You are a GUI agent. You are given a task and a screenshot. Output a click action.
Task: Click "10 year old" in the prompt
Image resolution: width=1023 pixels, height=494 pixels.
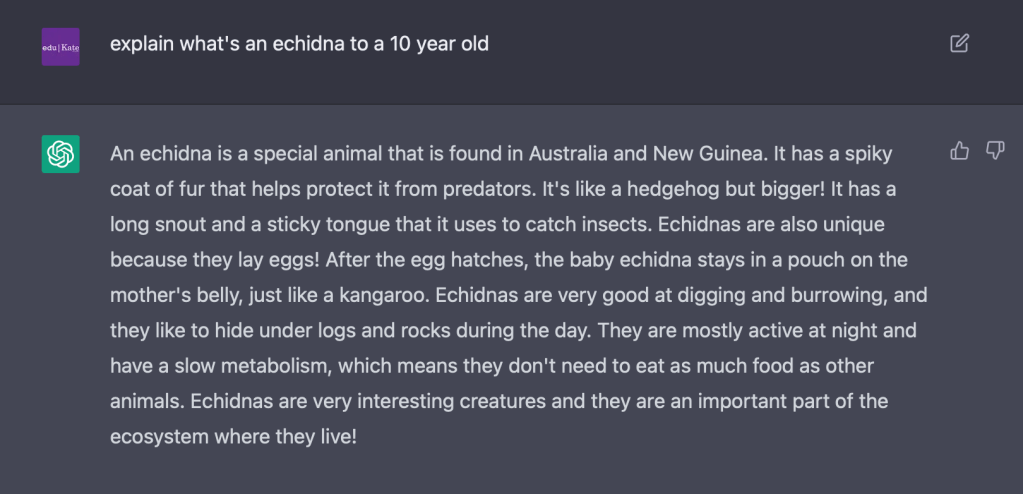point(439,45)
